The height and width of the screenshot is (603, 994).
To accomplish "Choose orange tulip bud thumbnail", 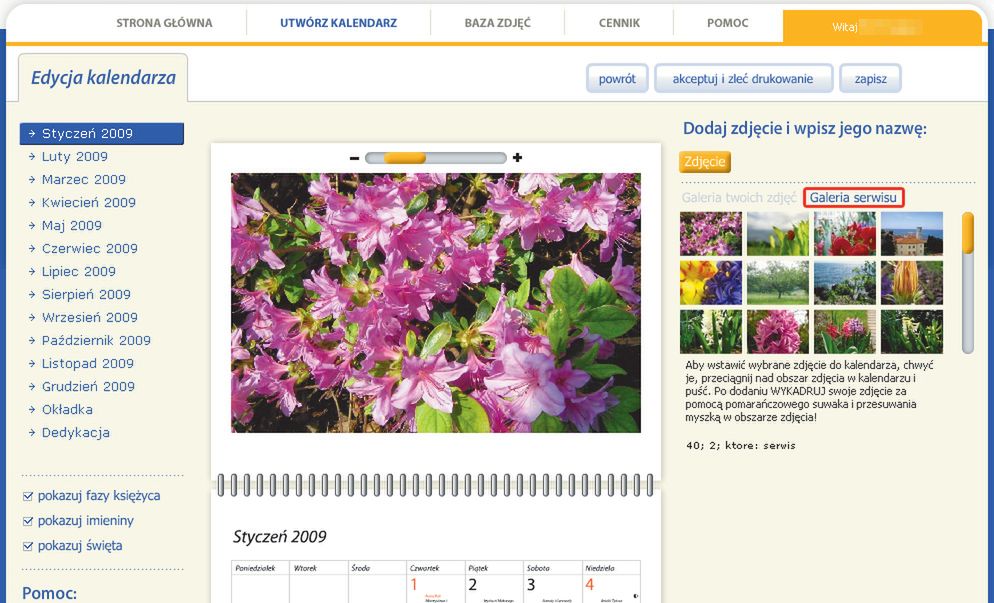I will click(x=912, y=283).
